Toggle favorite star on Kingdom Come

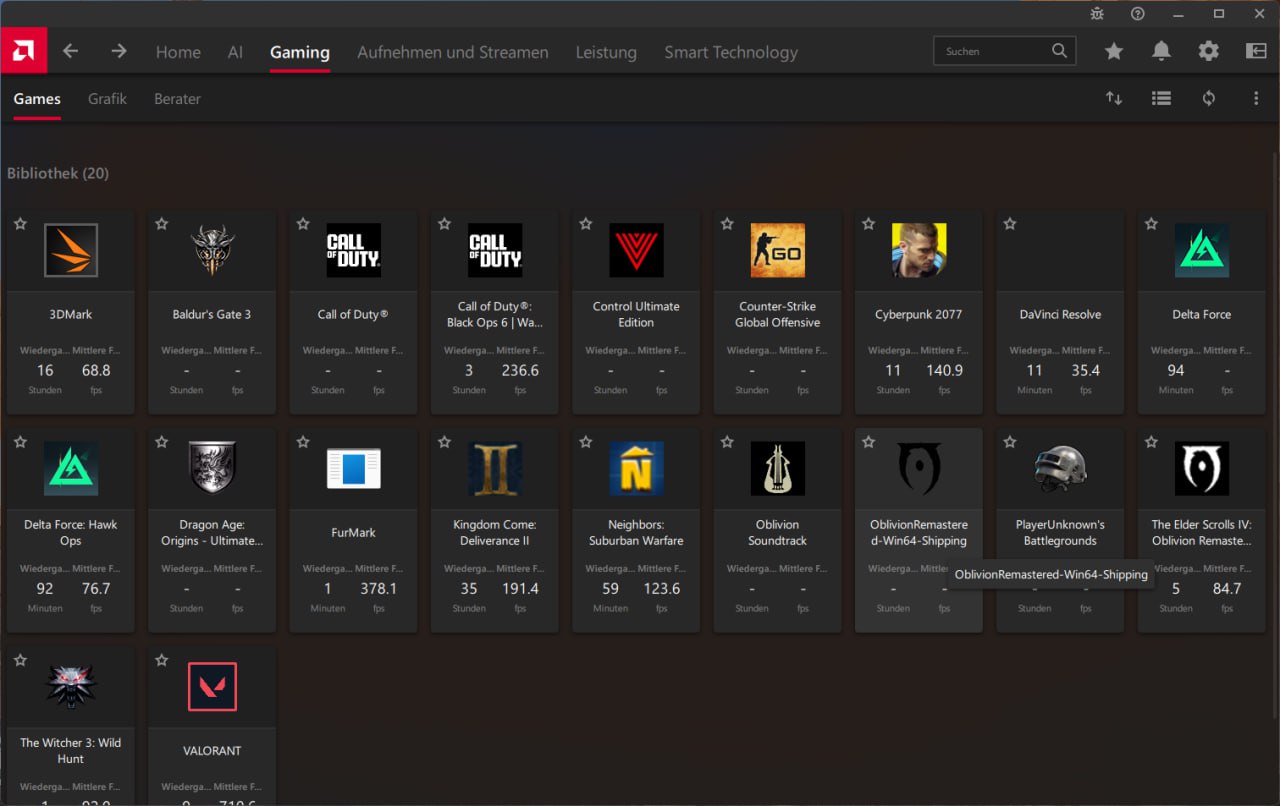point(445,442)
